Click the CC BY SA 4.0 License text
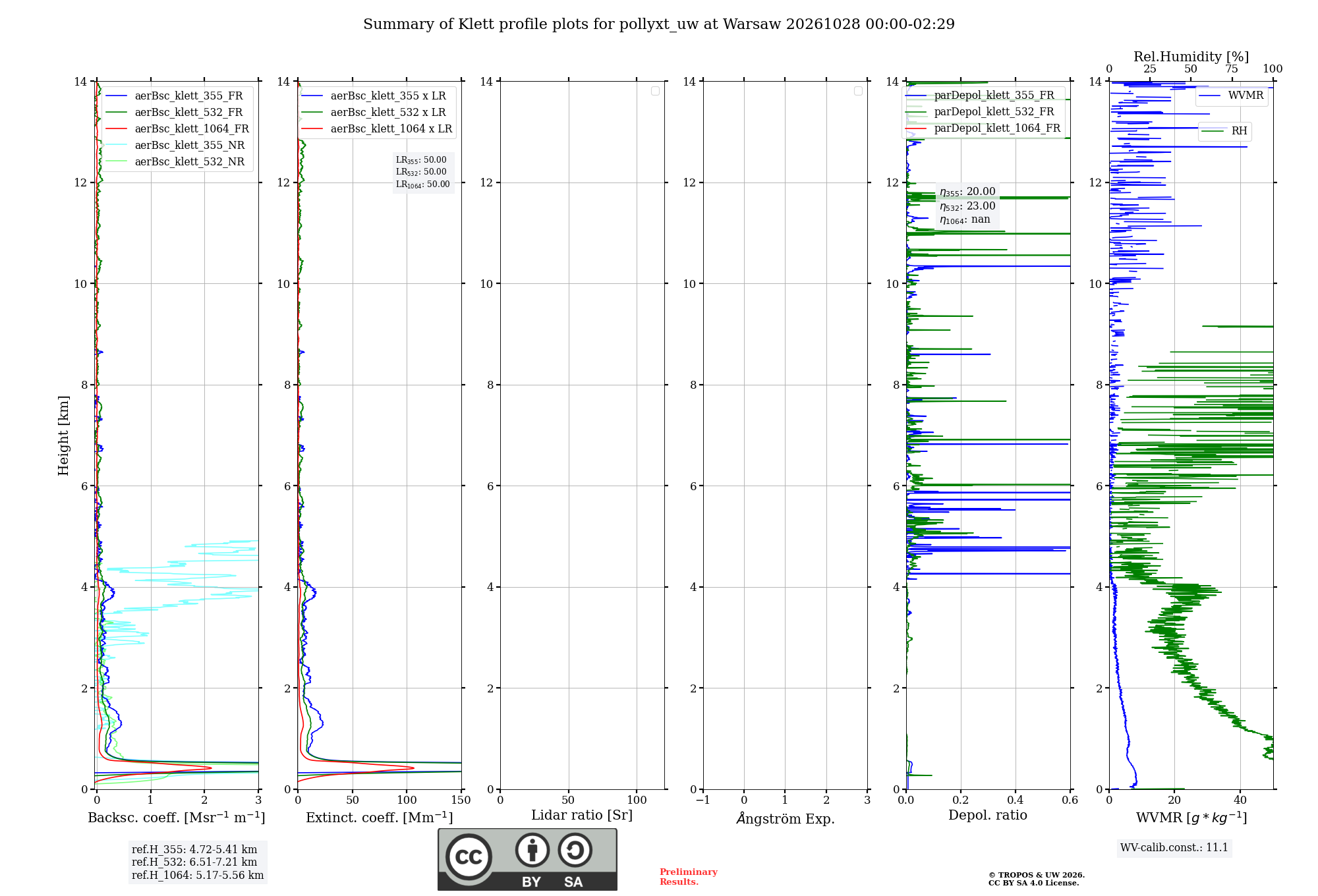 (x=1034, y=883)
